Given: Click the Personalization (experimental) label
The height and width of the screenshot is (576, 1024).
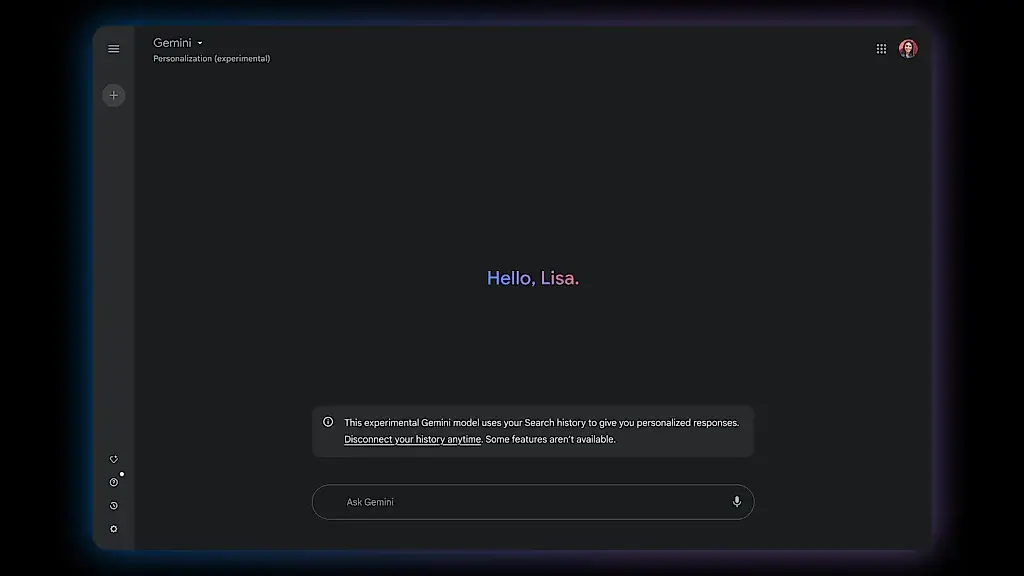Looking at the screenshot, I should point(212,59).
